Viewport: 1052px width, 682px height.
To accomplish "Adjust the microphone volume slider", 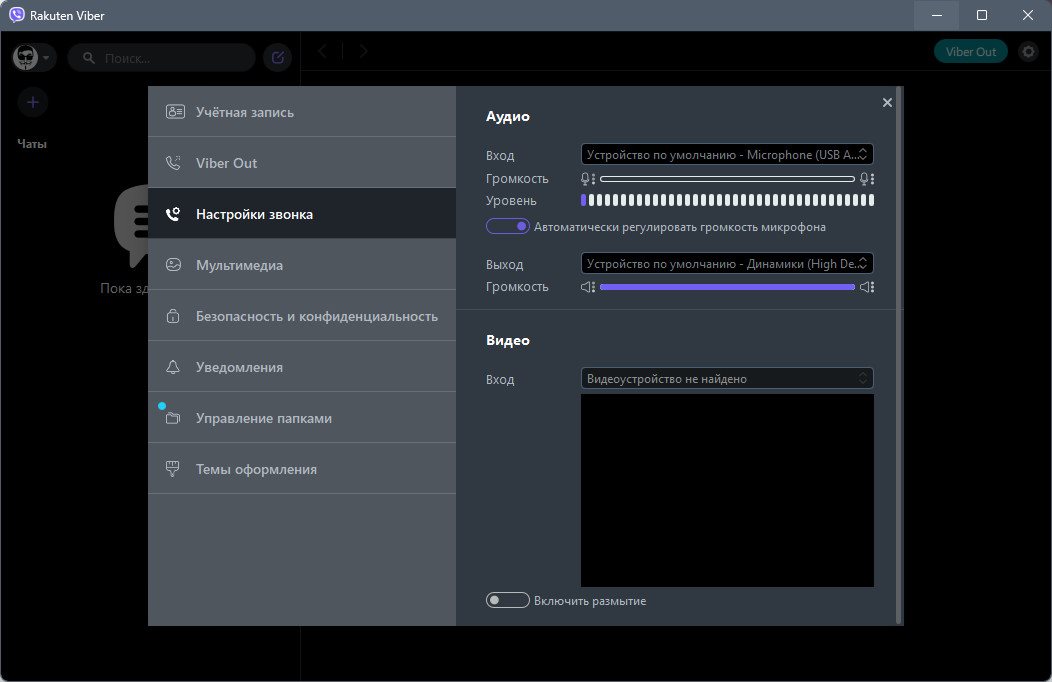I will pyautogui.click(x=727, y=179).
